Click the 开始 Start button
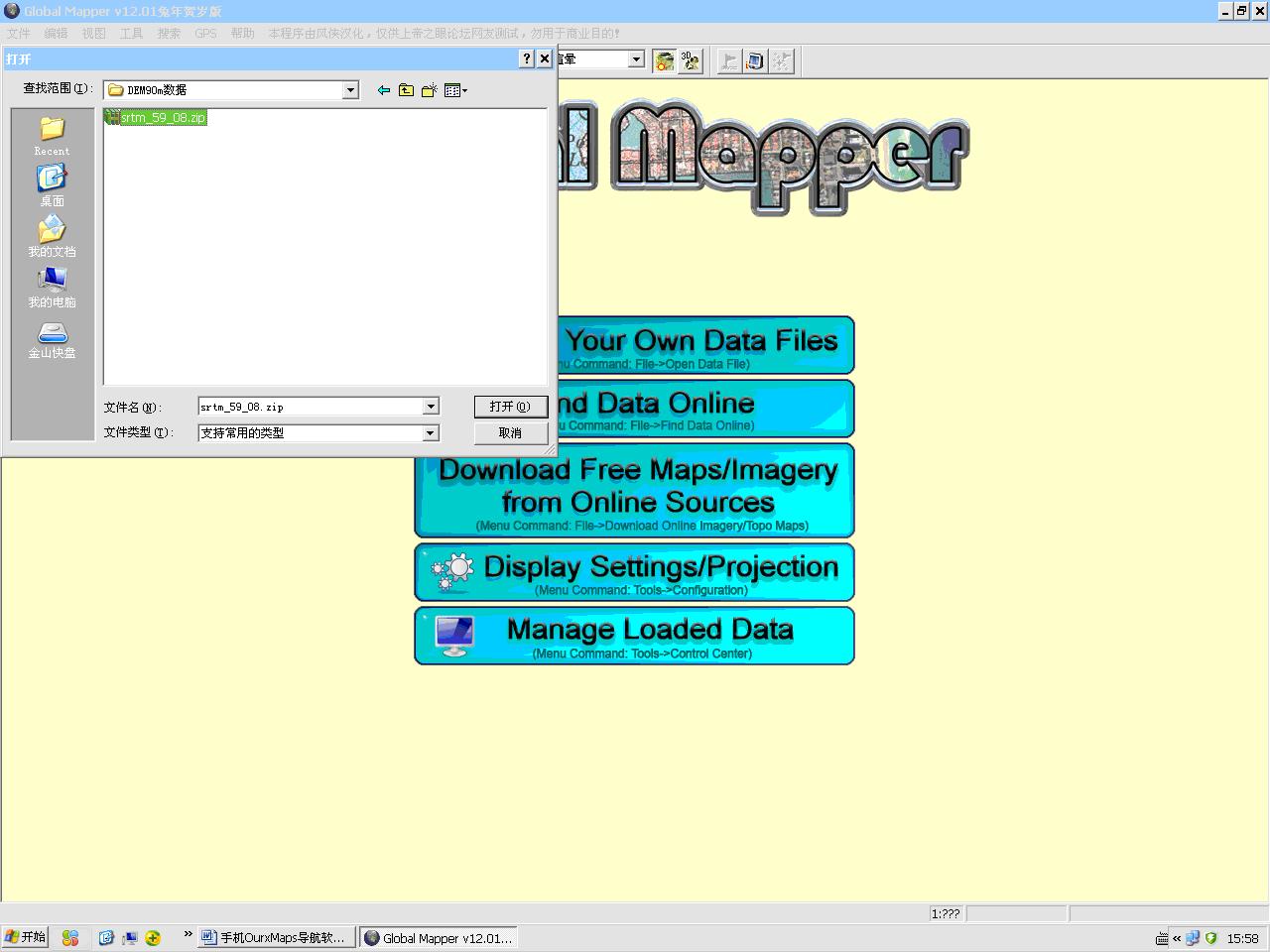 tap(26, 937)
